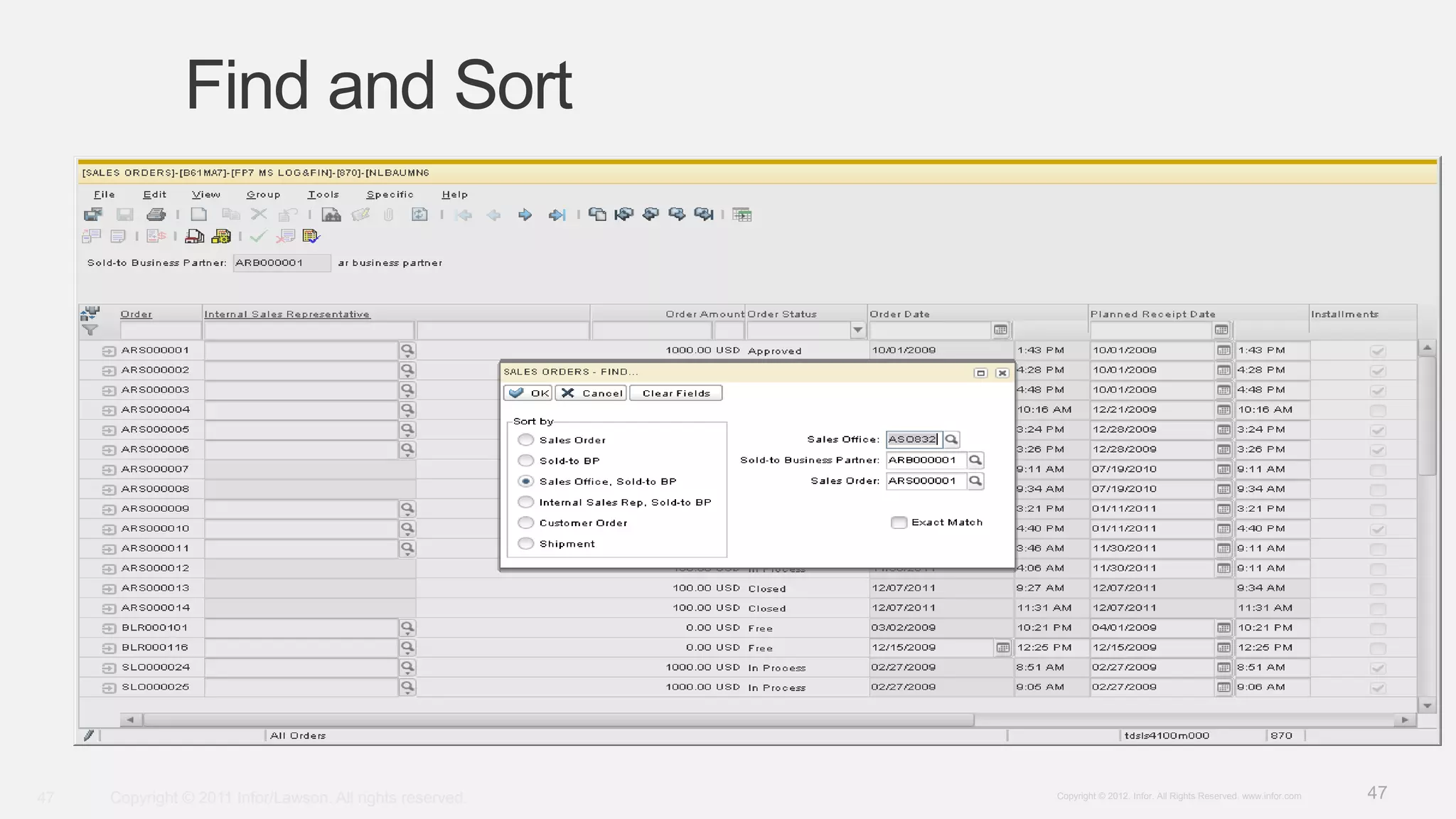Image resolution: width=1456 pixels, height=819 pixels.
Task: Click the print icon in toolbar
Action: click(x=156, y=215)
